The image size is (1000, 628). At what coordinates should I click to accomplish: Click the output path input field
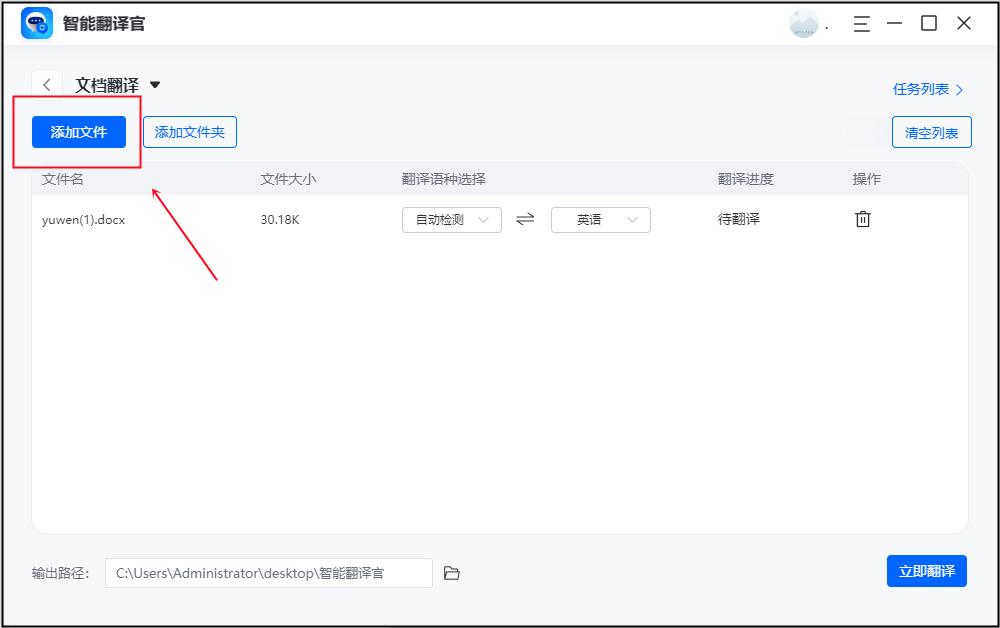(270, 572)
